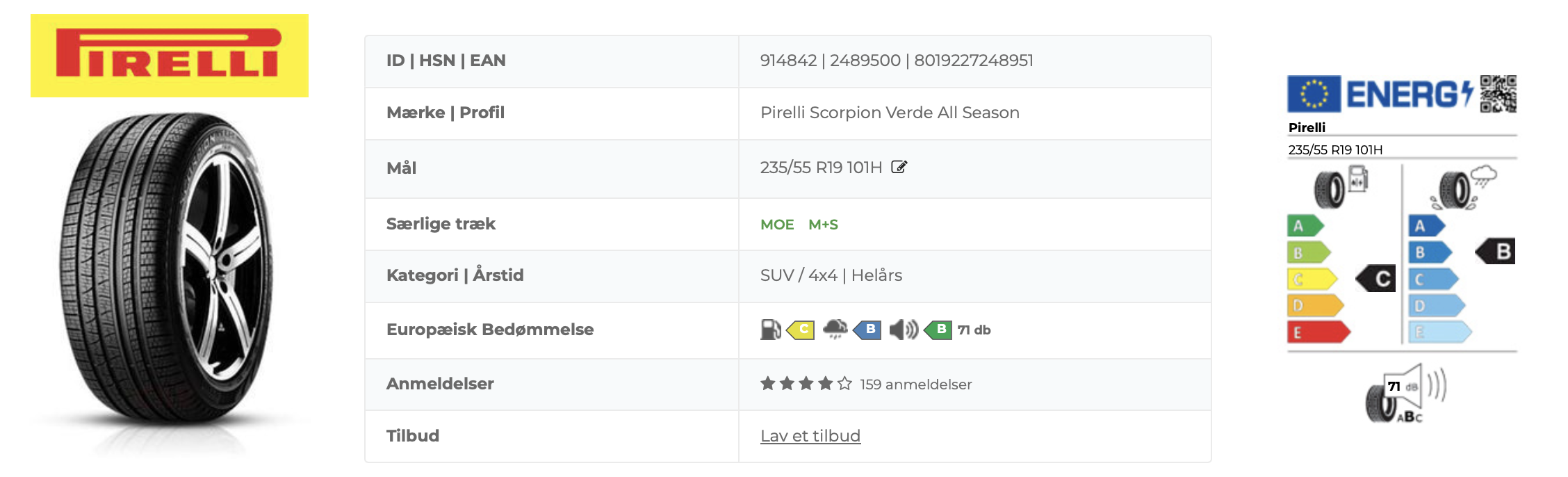The image size is (1568, 477).
Task: Click the yellow fuel rating C badge
Action: [801, 330]
